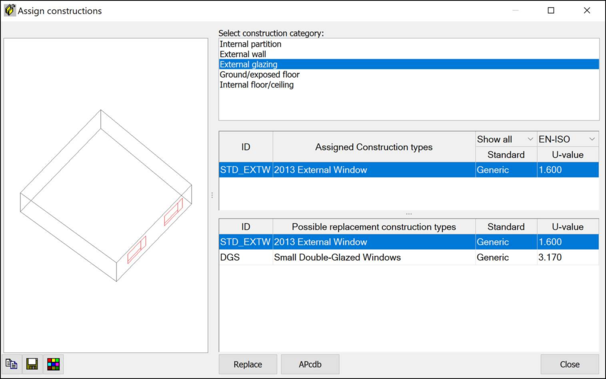606x379 pixels.
Task: Select Small Double-Glazed Windows row
Action: (409, 257)
